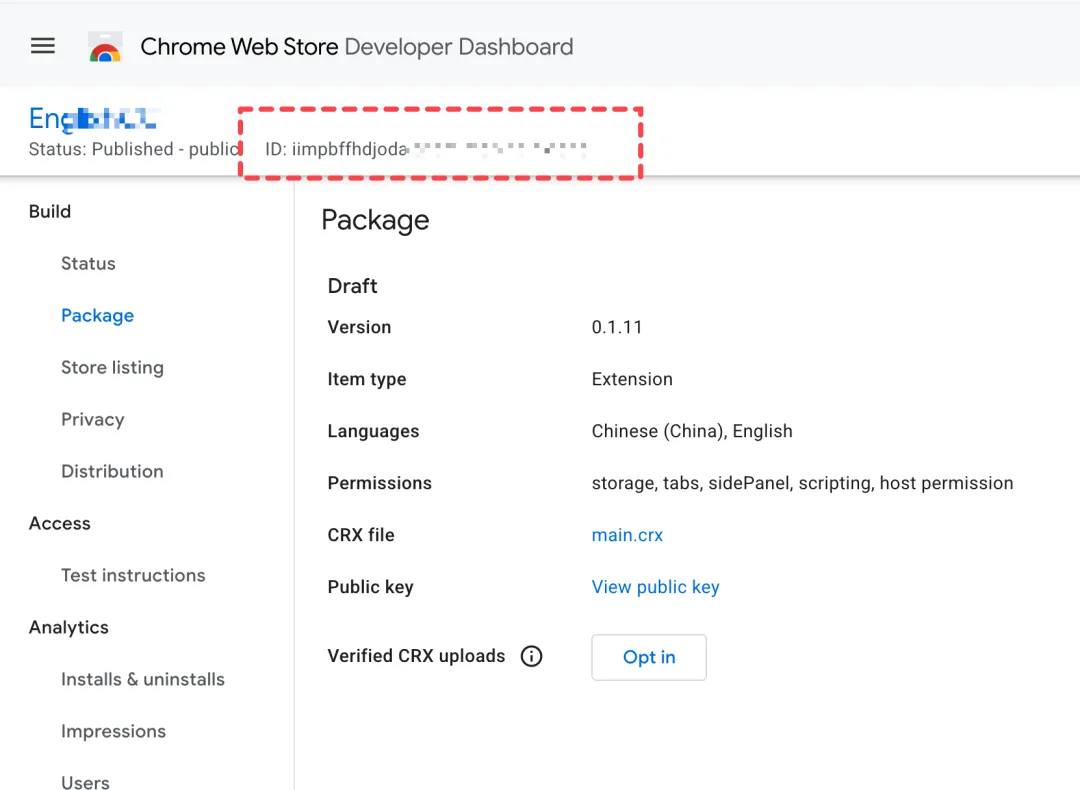Click the Permissions label
The width and height of the screenshot is (1080, 790).
pyautogui.click(x=380, y=483)
